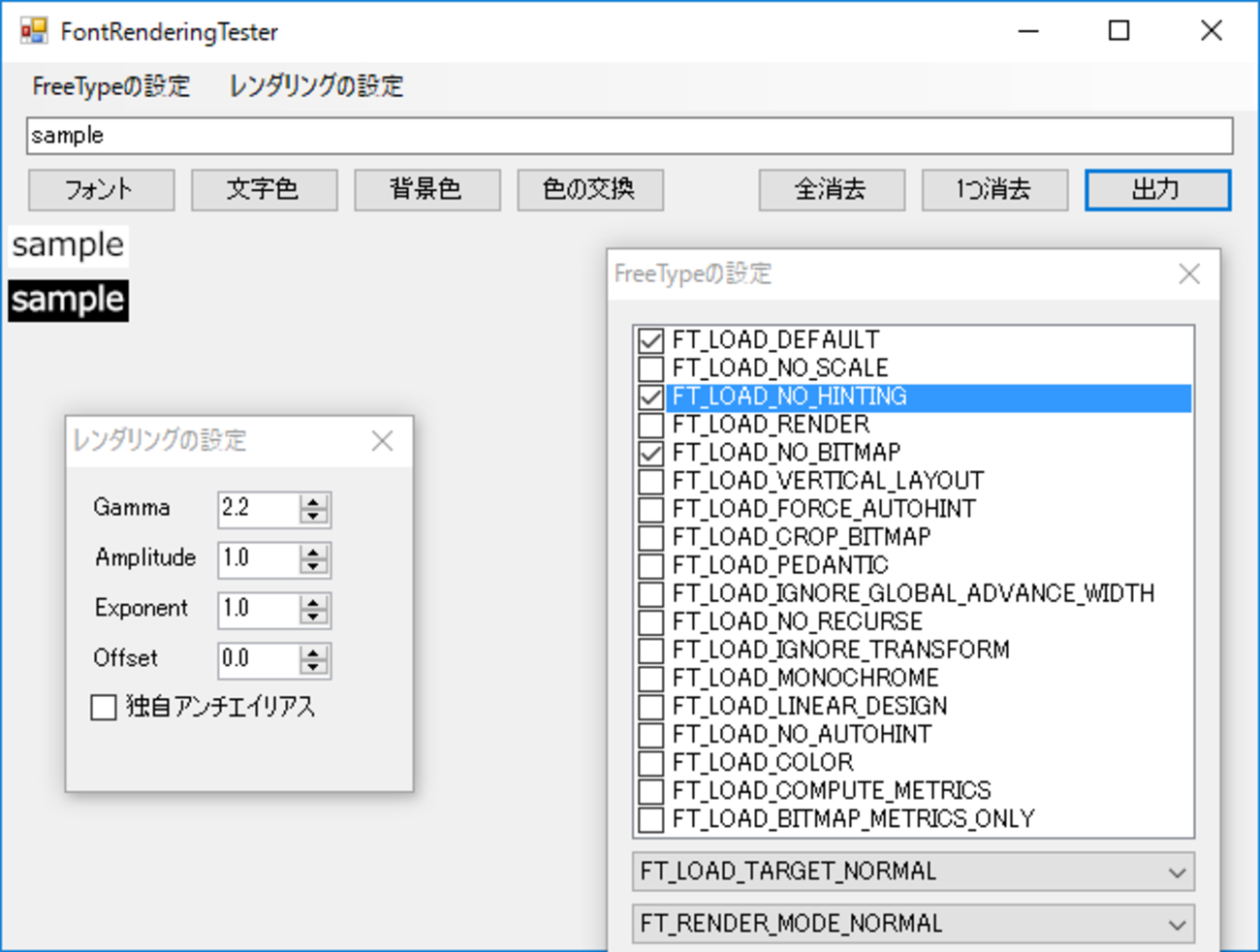The image size is (1260, 952).
Task: Tick the FT_LOAD_COLOR checkbox
Action: click(x=651, y=762)
